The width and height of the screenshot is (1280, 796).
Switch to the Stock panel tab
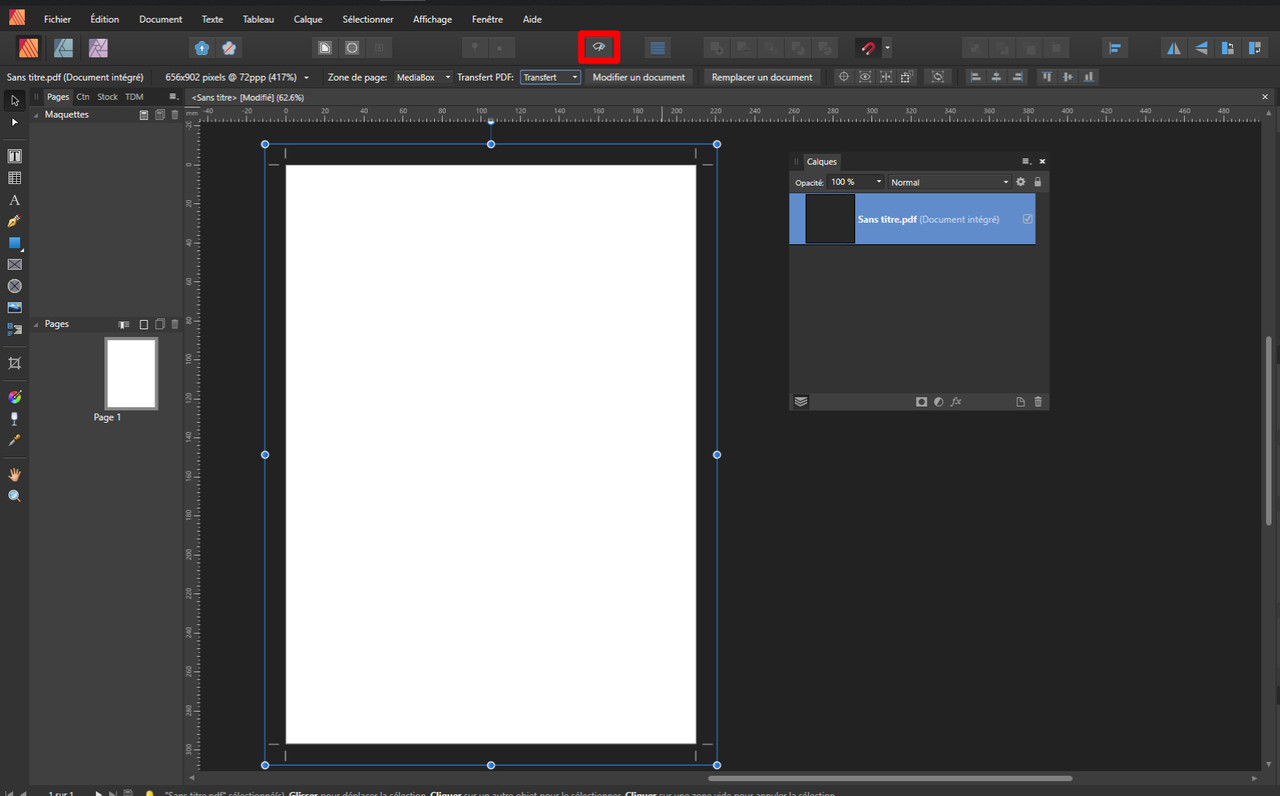(x=107, y=97)
